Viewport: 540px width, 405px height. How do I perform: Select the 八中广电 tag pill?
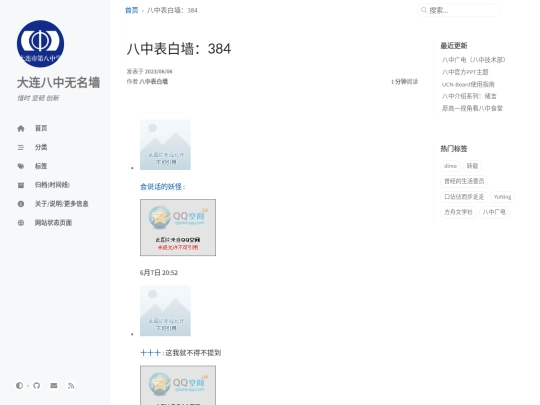pos(494,212)
